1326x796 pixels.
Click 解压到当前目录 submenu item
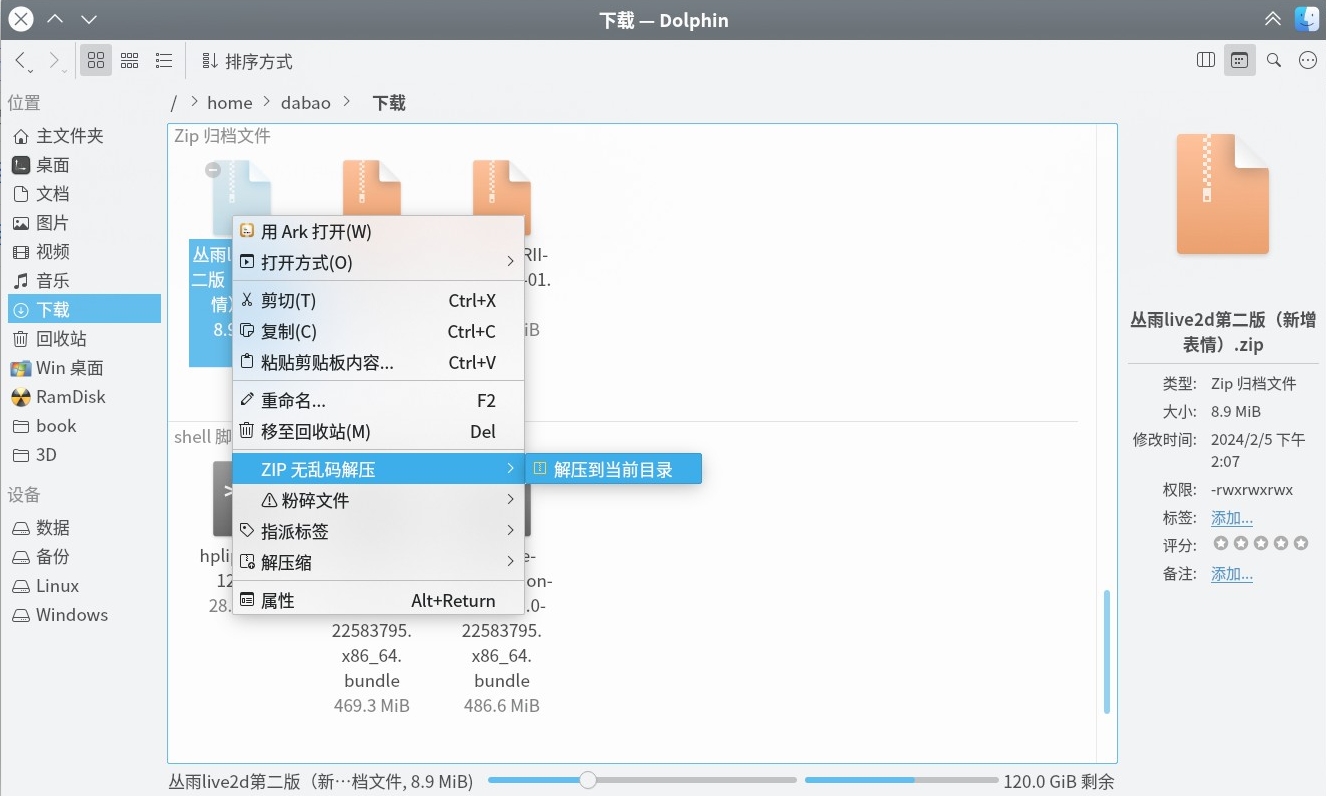pyautogui.click(x=613, y=469)
